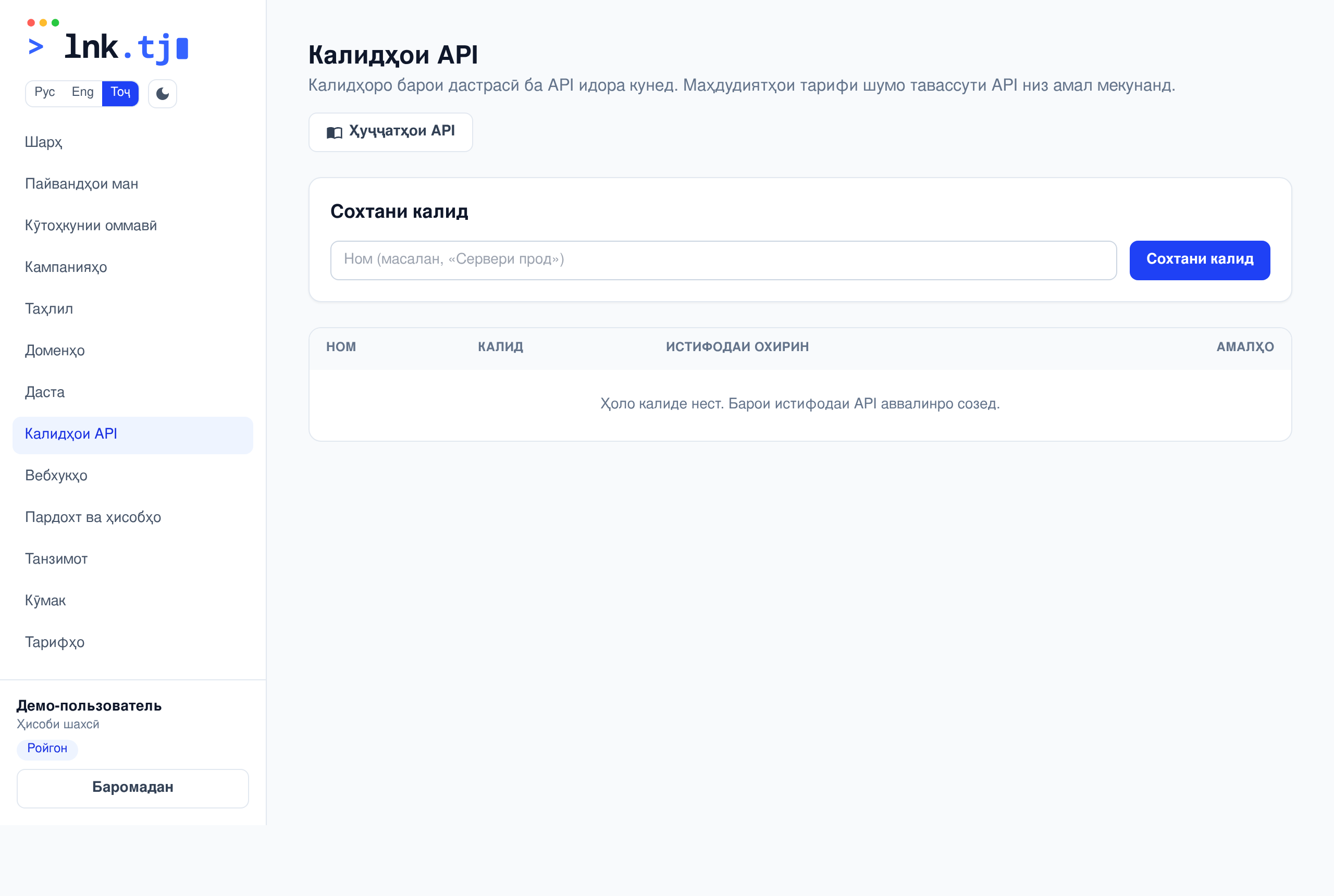Focus the key name input field

pos(723,260)
